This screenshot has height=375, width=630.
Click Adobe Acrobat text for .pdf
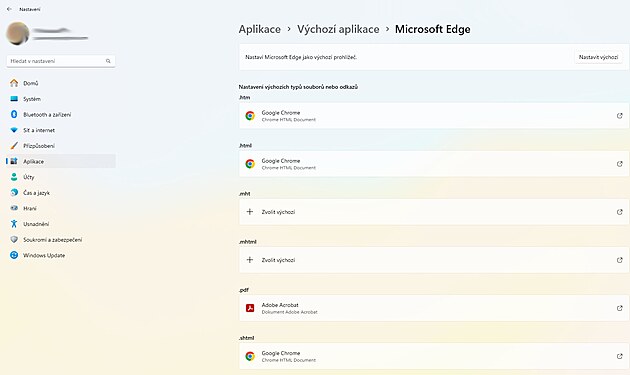tap(280, 305)
